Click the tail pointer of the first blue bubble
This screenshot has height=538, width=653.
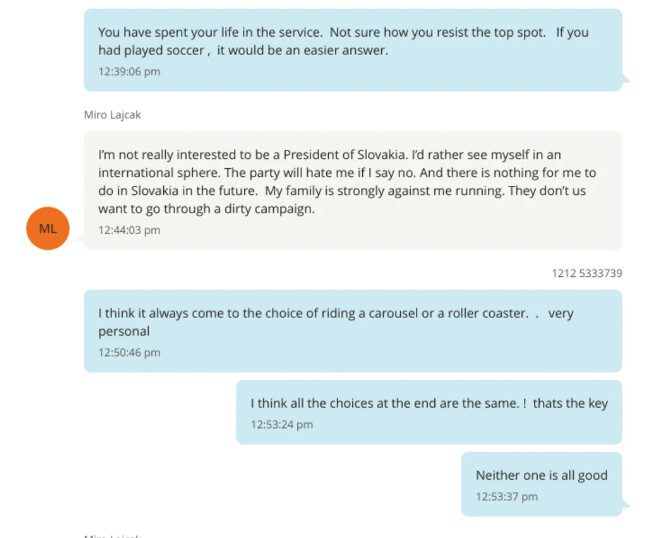(x=626, y=80)
